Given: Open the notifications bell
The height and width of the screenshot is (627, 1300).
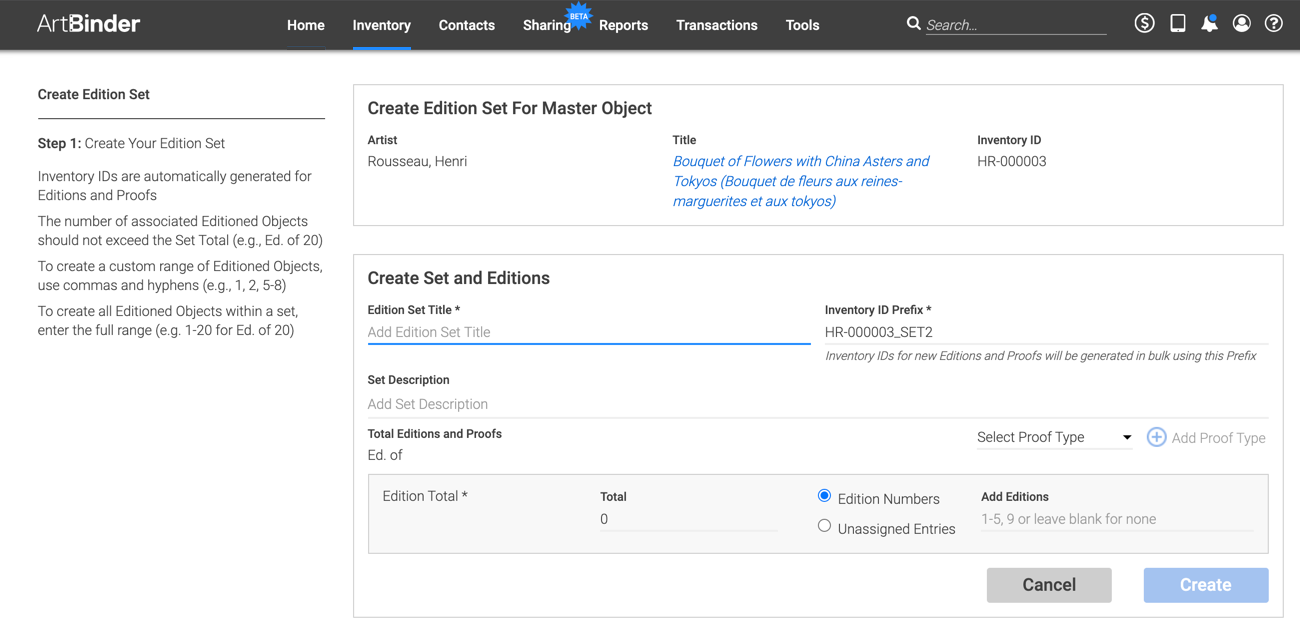Looking at the screenshot, I should tap(1209, 23).
